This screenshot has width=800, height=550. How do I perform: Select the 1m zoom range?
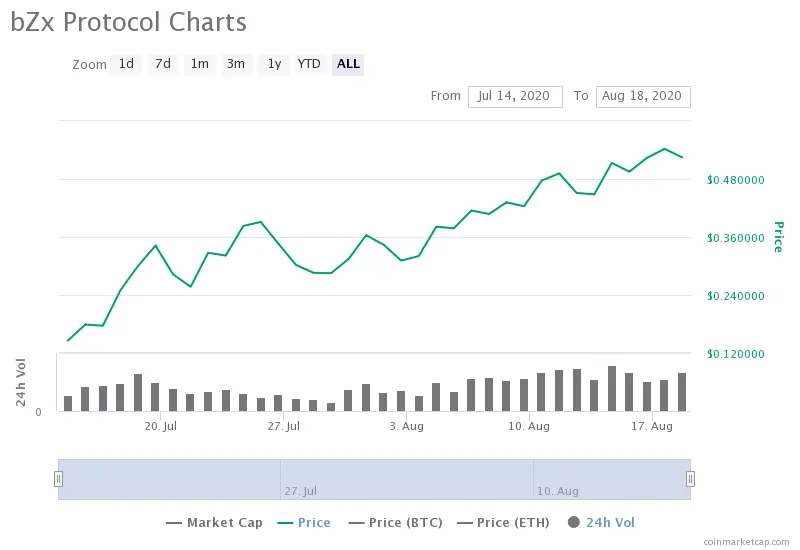pyautogui.click(x=199, y=64)
